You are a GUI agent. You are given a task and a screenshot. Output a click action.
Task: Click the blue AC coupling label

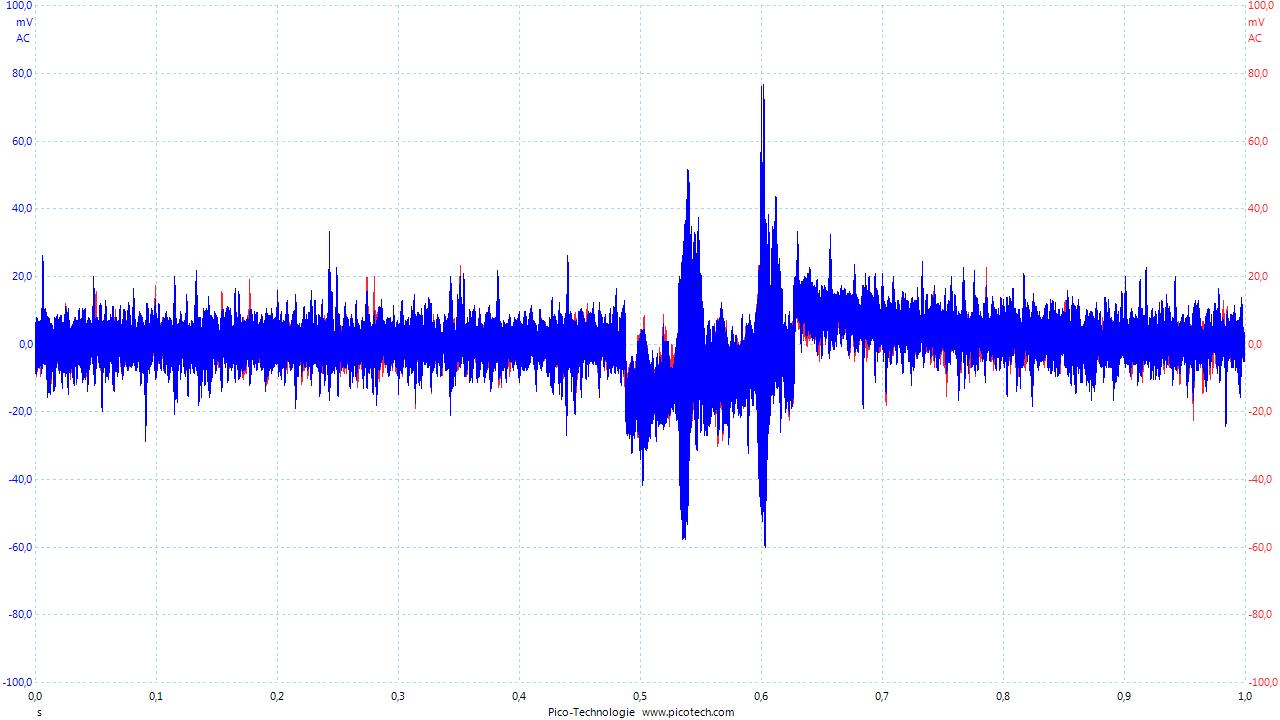pyautogui.click(x=24, y=38)
